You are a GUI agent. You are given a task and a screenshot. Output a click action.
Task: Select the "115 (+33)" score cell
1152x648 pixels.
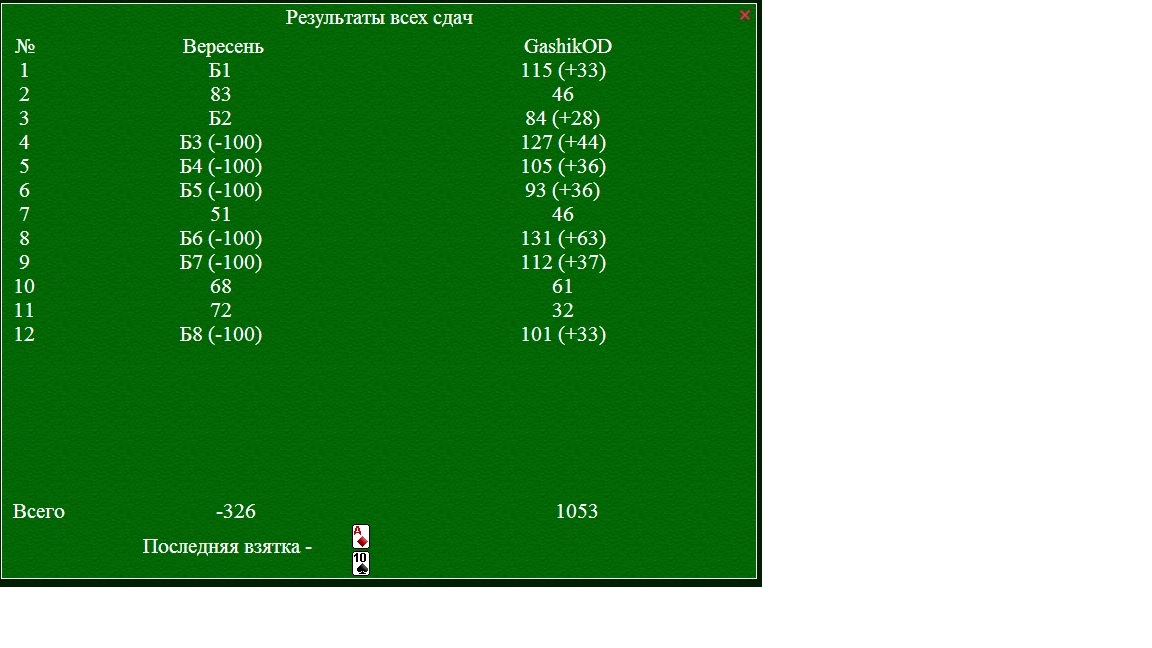tap(564, 71)
